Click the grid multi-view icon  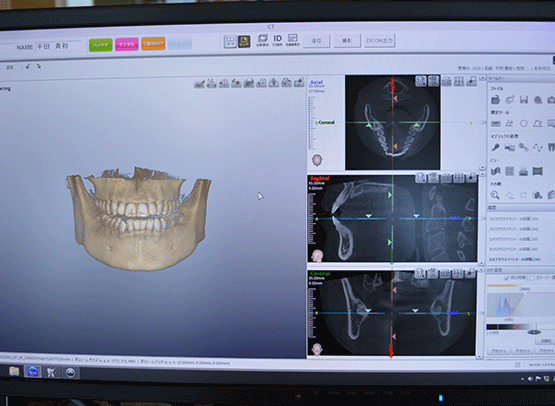pos(509,171)
